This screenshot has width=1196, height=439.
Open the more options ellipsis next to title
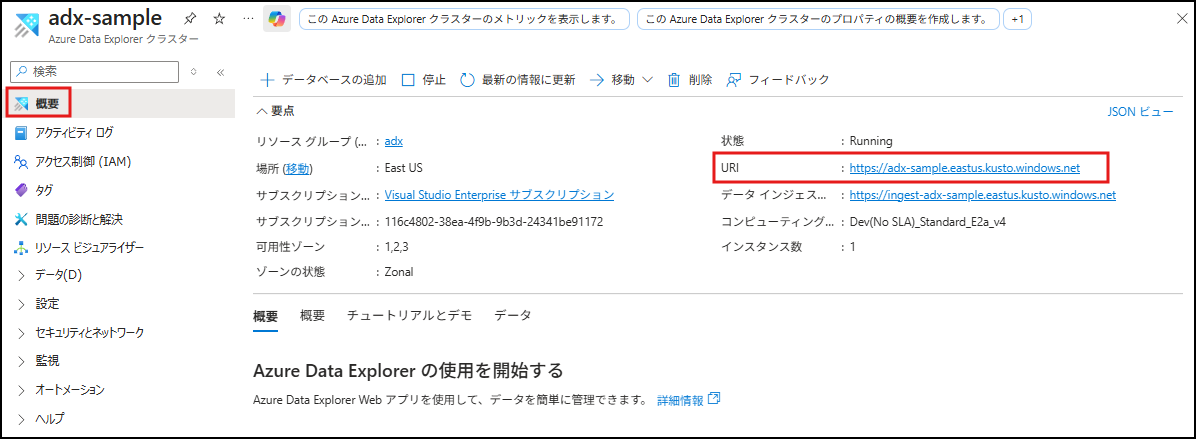point(246,18)
